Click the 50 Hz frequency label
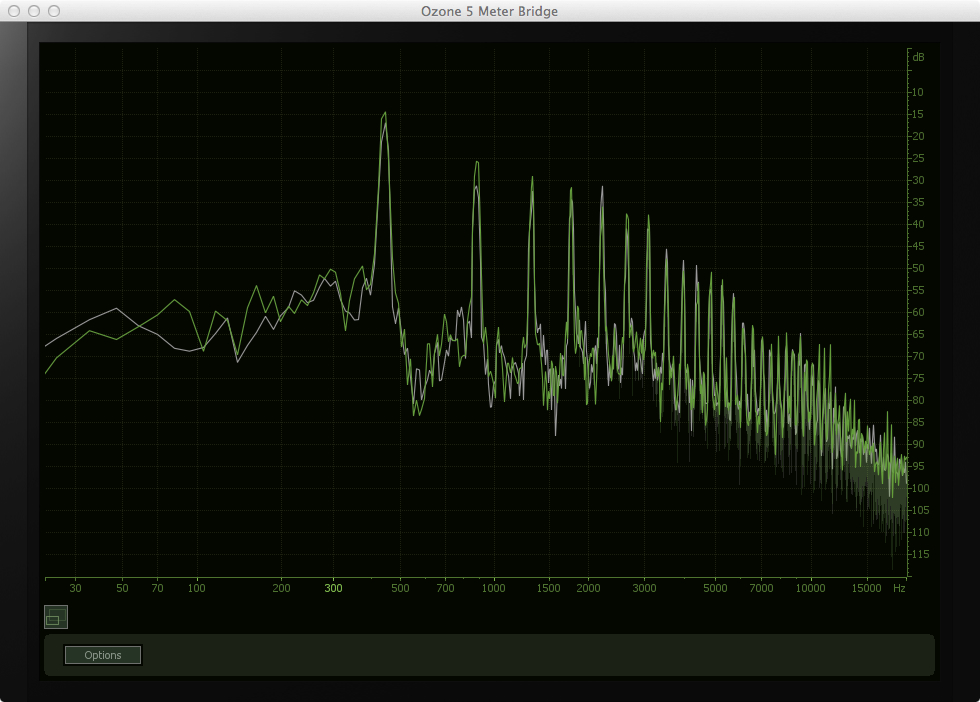Screen dimensions: 980x702 pyautogui.click(x=122, y=588)
